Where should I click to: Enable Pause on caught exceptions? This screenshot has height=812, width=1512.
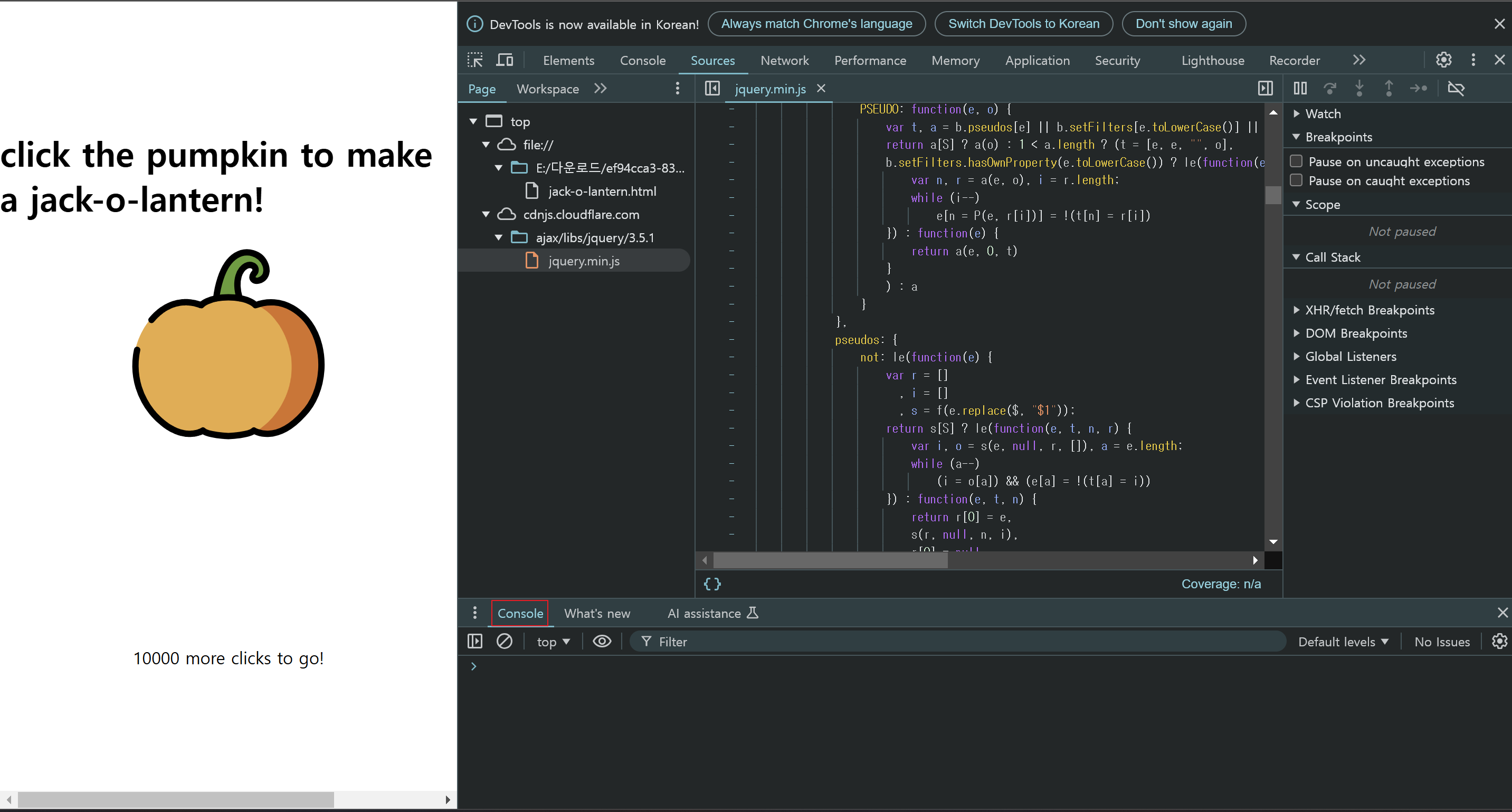1296,180
